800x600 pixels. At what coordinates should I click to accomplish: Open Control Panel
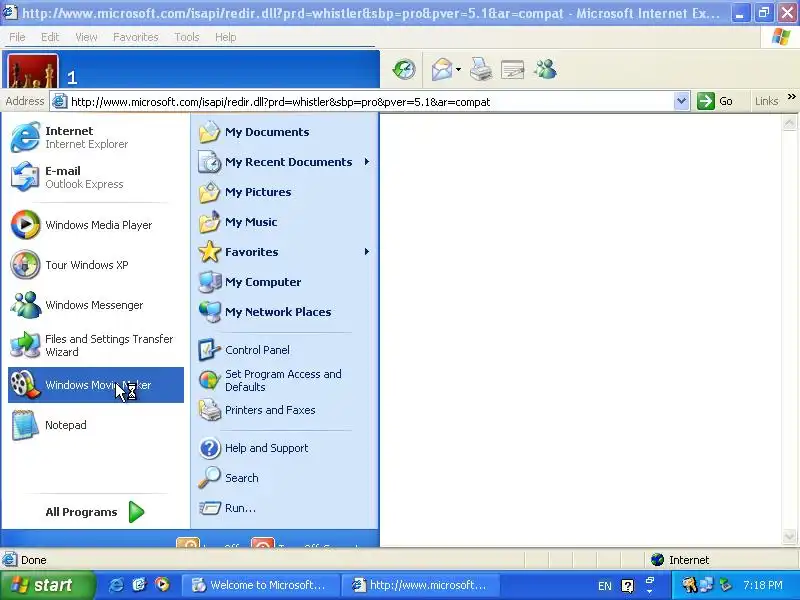285,350
